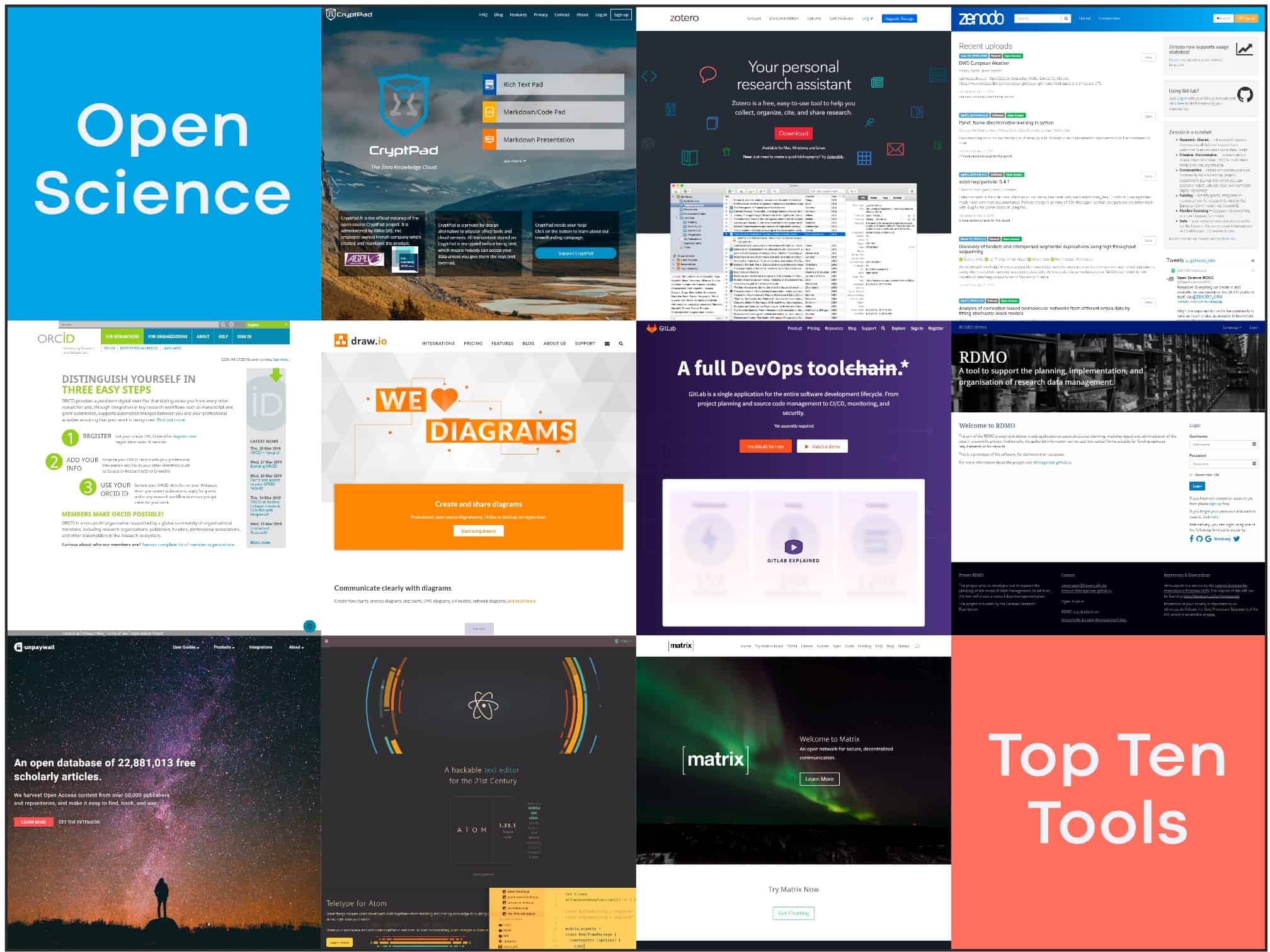Click Get Chatting on the Matrix page
The image size is (1270, 952).
click(x=793, y=913)
